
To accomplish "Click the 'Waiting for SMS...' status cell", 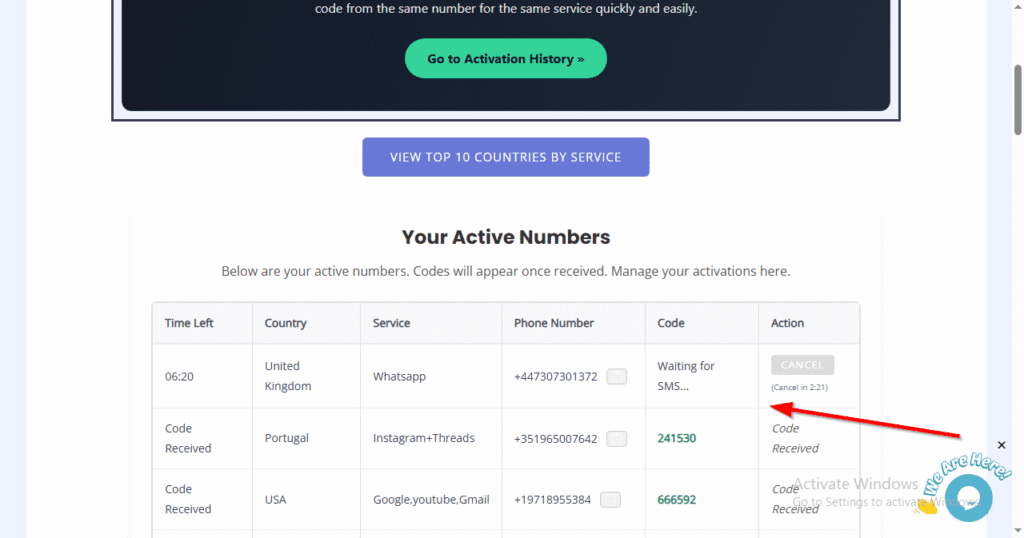I will click(x=686, y=376).
